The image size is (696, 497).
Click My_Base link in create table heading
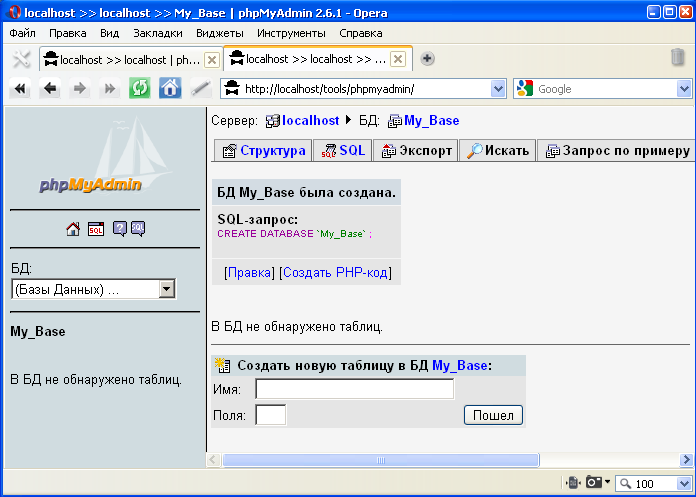[460, 365]
